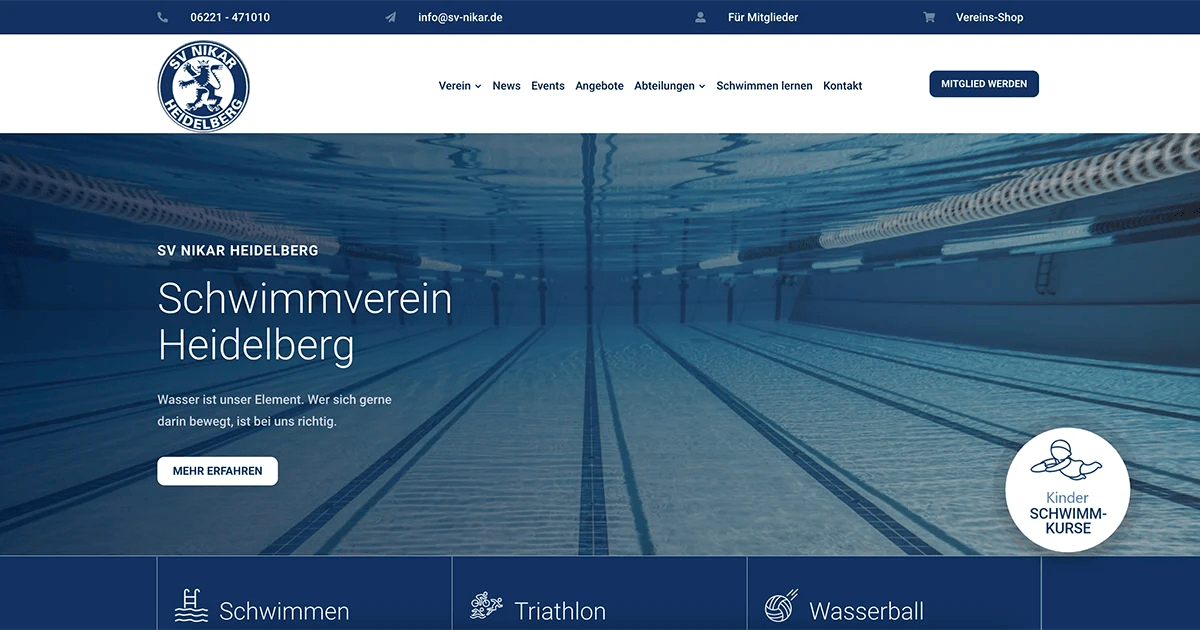Click the Abteilungen dropdown chevron
Screen dimensions: 1200x630
(702, 87)
